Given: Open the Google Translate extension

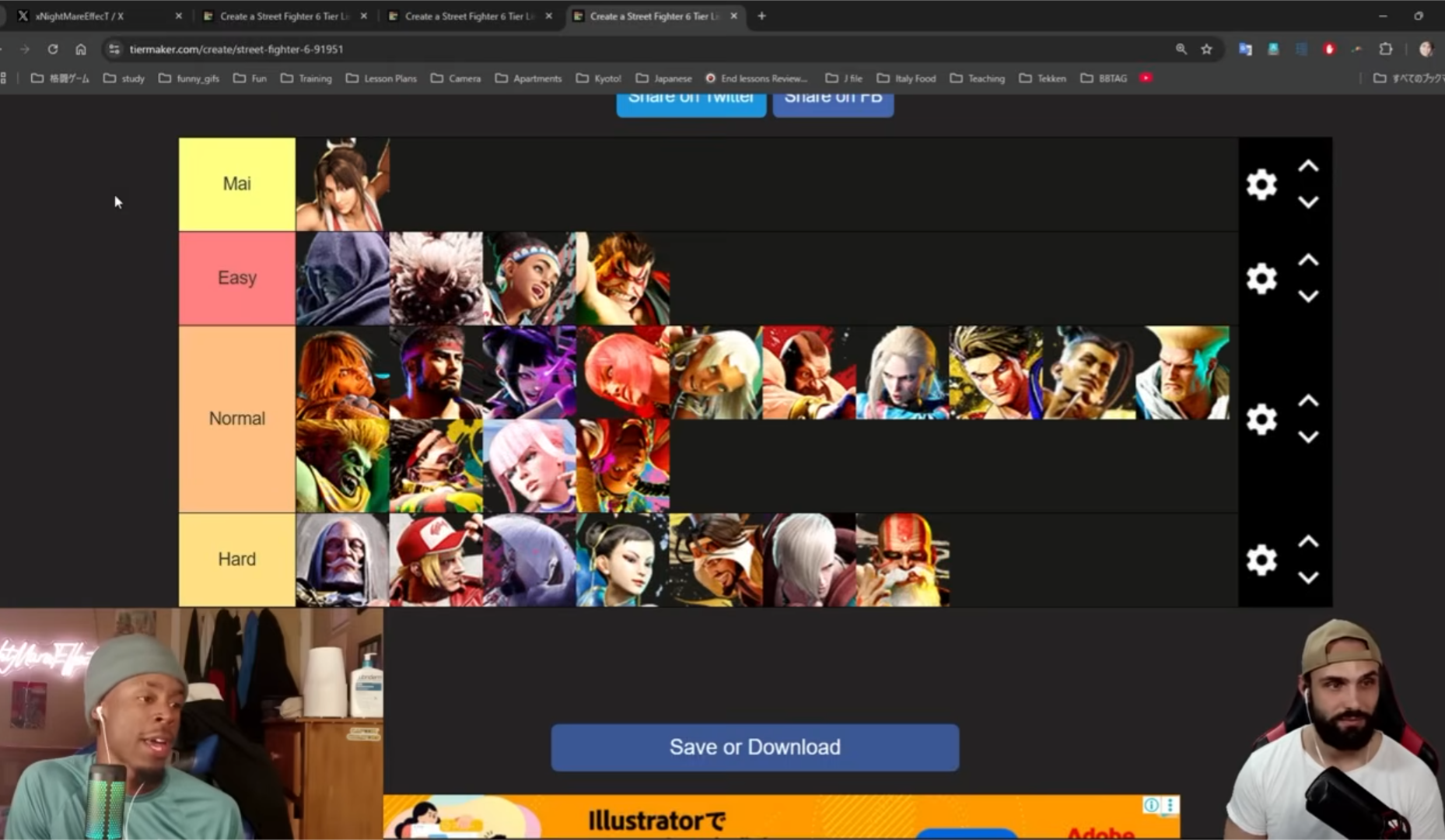Looking at the screenshot, I should pyautogui.click(x=1245, y=49).
